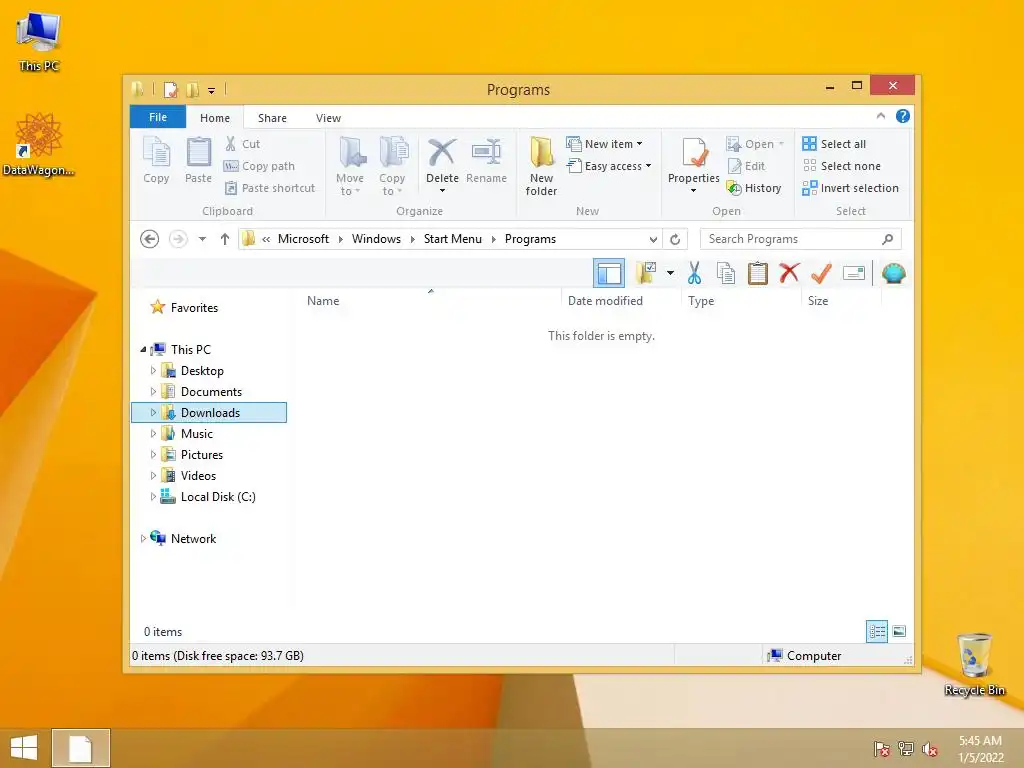
Task: Click red X delete icon in lower toolbar
Action: coord(790,272)
